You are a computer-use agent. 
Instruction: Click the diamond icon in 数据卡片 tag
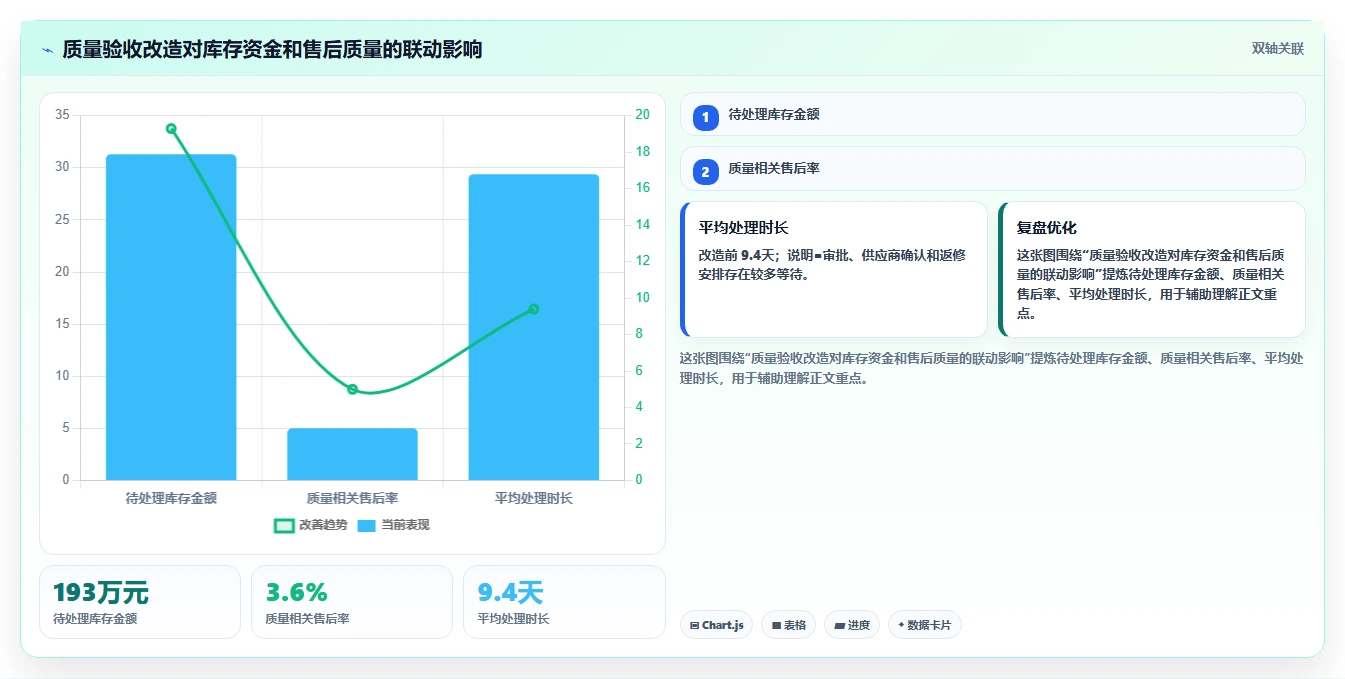[x=901, y=625]
